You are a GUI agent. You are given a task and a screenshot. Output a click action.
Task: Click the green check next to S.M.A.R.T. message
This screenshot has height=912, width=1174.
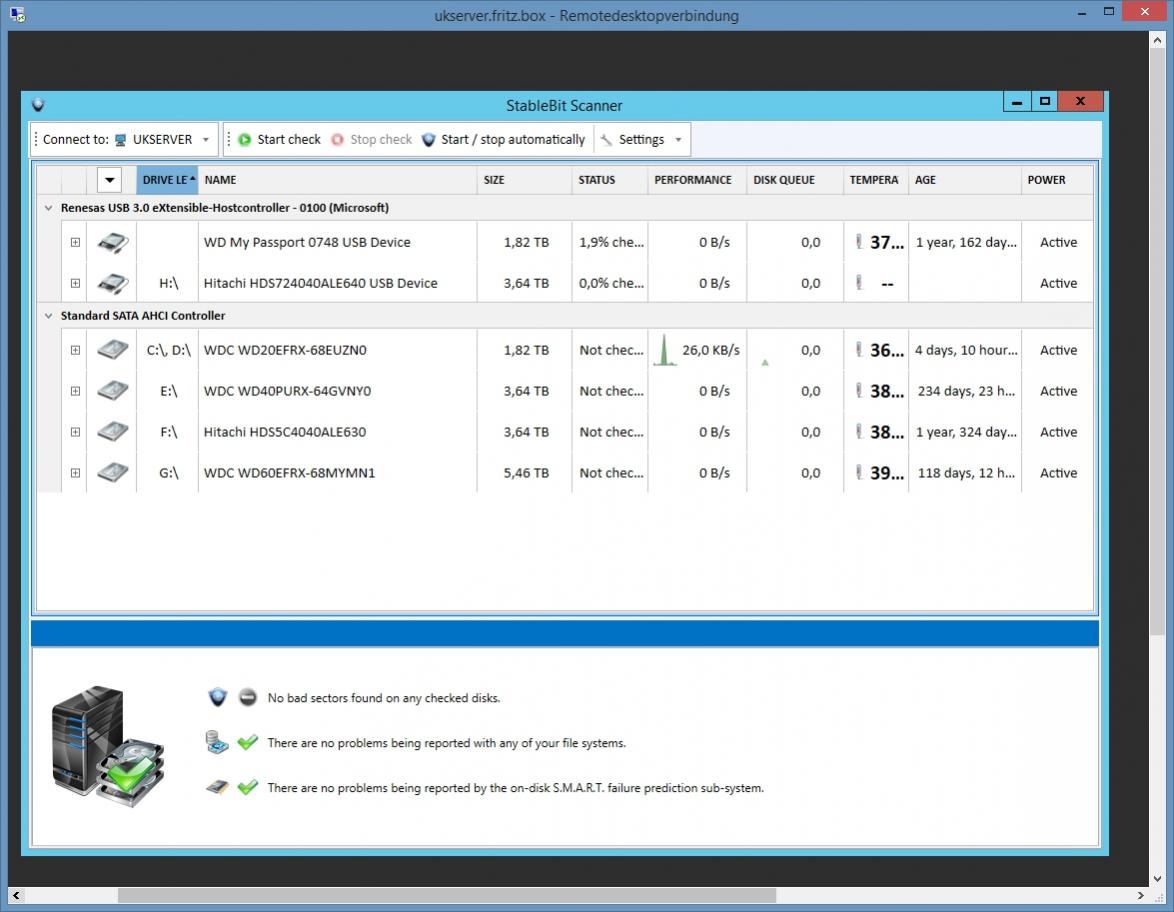248,787
